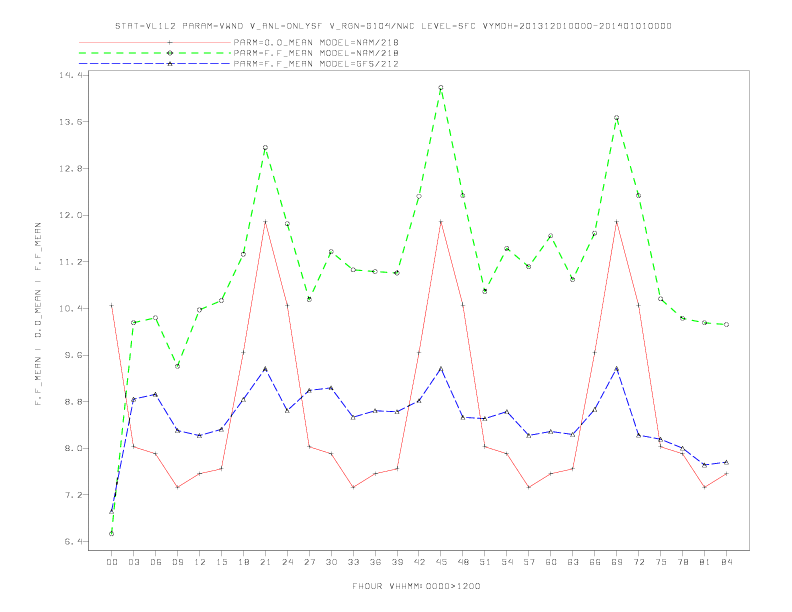Image resolution: width=792 pixels, height=612 pixels.
Task: Click green NAM peak circle at hour 21
Action: [265, 148]
